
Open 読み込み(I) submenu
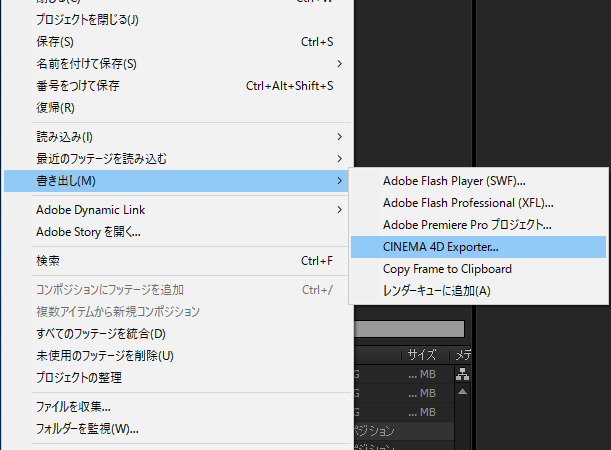tap(176, 137)
